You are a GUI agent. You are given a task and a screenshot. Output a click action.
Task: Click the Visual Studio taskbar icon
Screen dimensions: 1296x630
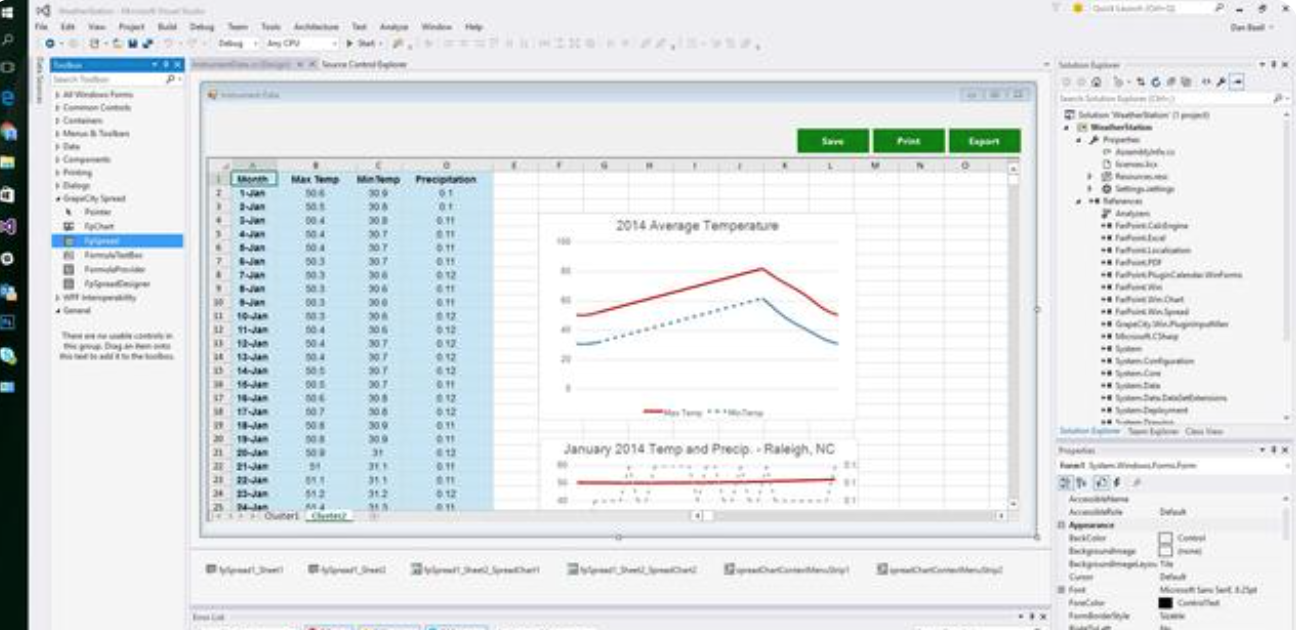[9, 226]
